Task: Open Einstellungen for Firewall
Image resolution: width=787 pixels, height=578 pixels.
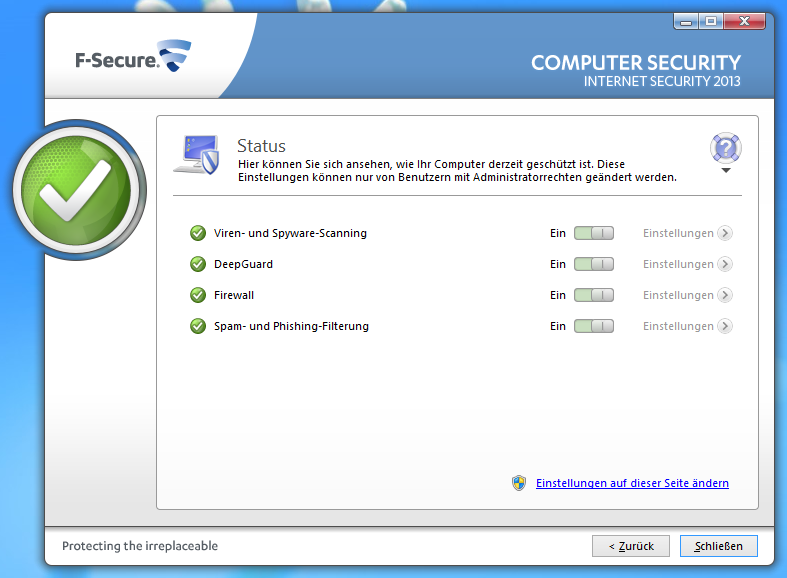Action: (678, 295)
